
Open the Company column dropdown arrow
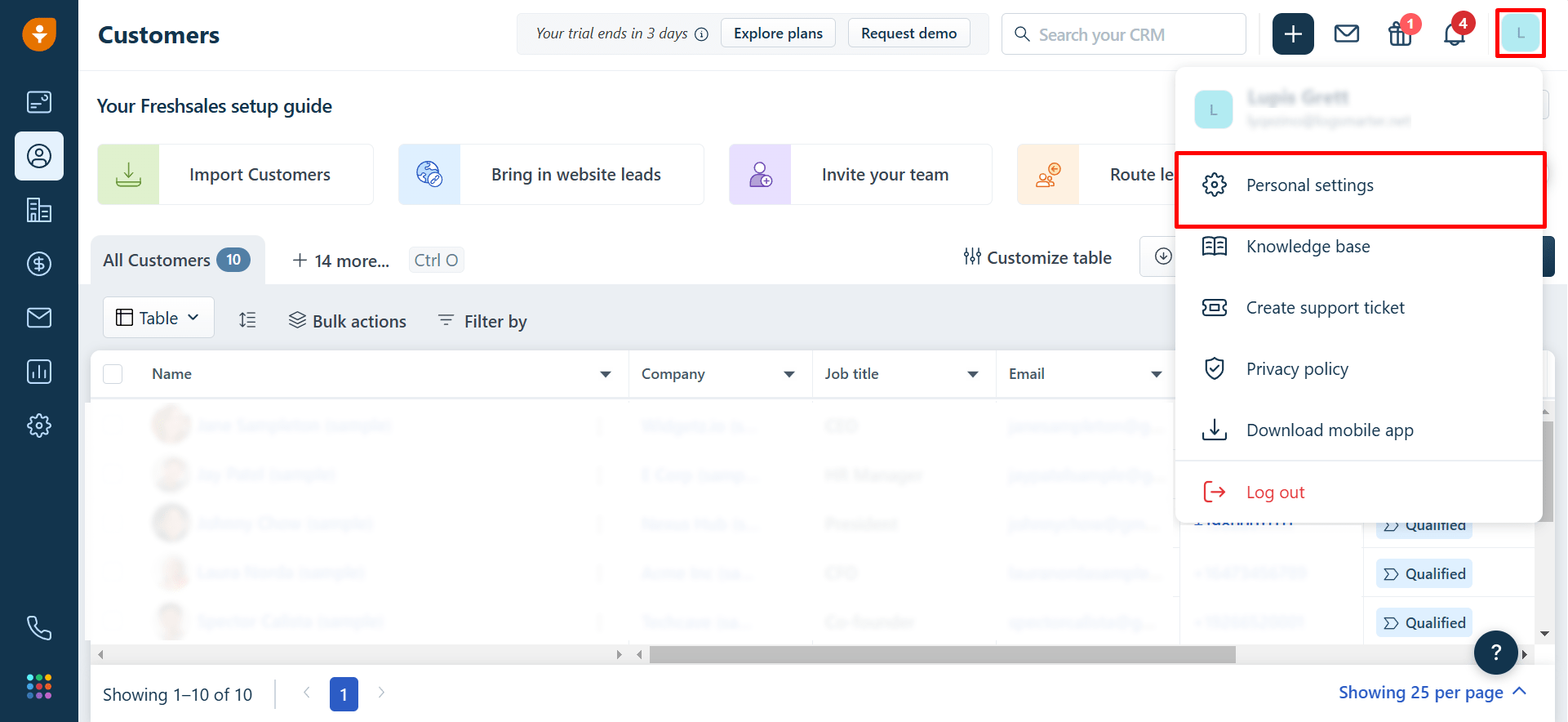(x=789, y=374)
